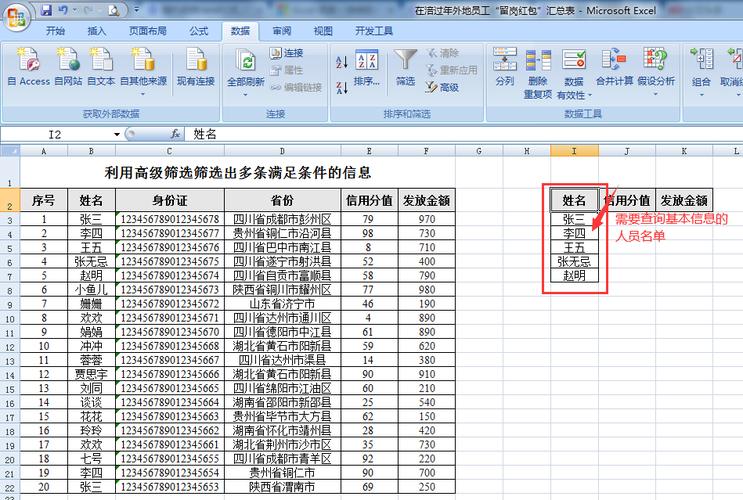Image resolution: width=743 pixels, height=500 pixels.
Task: Switch to the 开发工具 ribbon tab
Action: click(374, 31)
